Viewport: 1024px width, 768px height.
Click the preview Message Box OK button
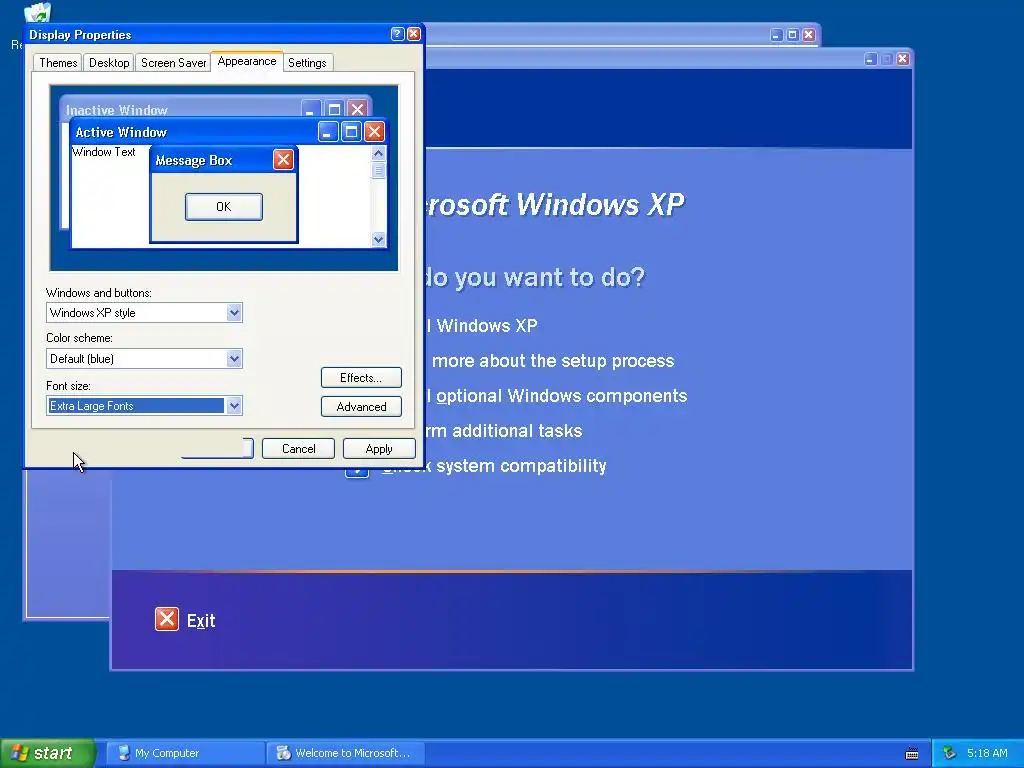coord(223,206)
